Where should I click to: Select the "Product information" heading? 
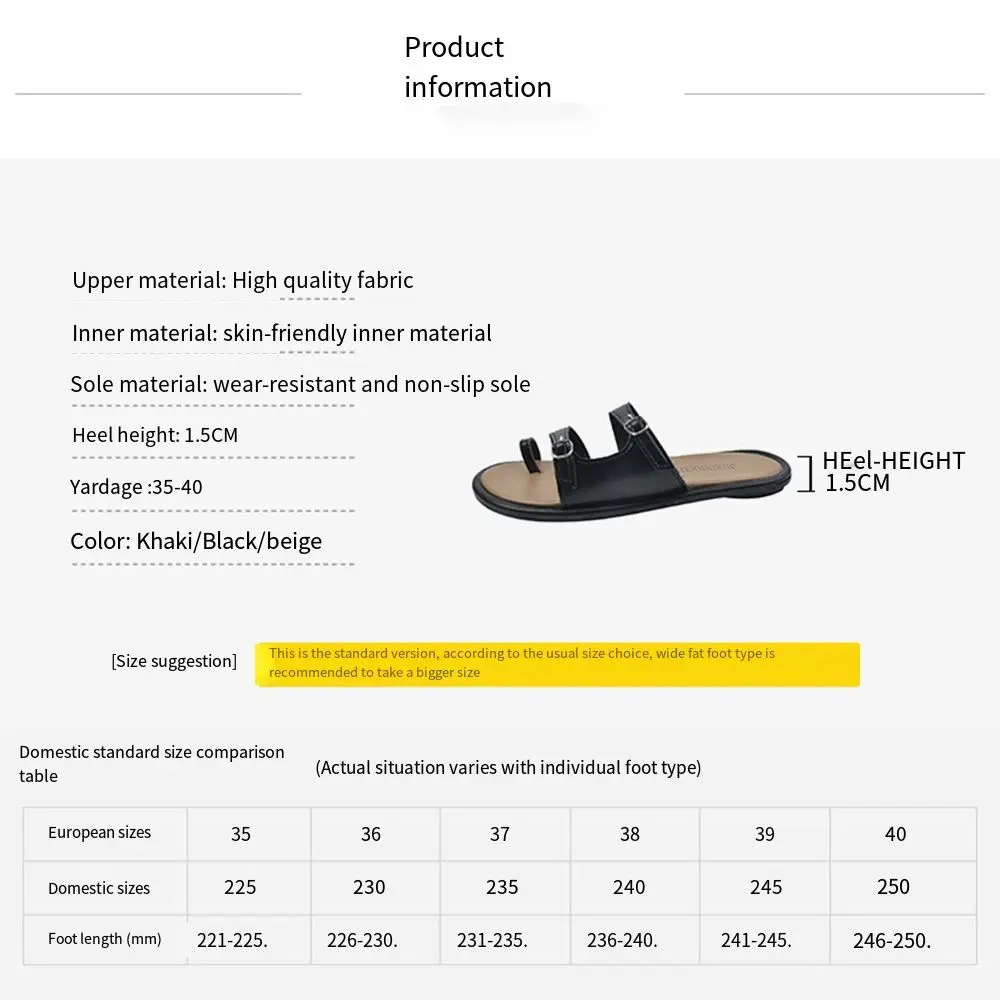(477, 67)
